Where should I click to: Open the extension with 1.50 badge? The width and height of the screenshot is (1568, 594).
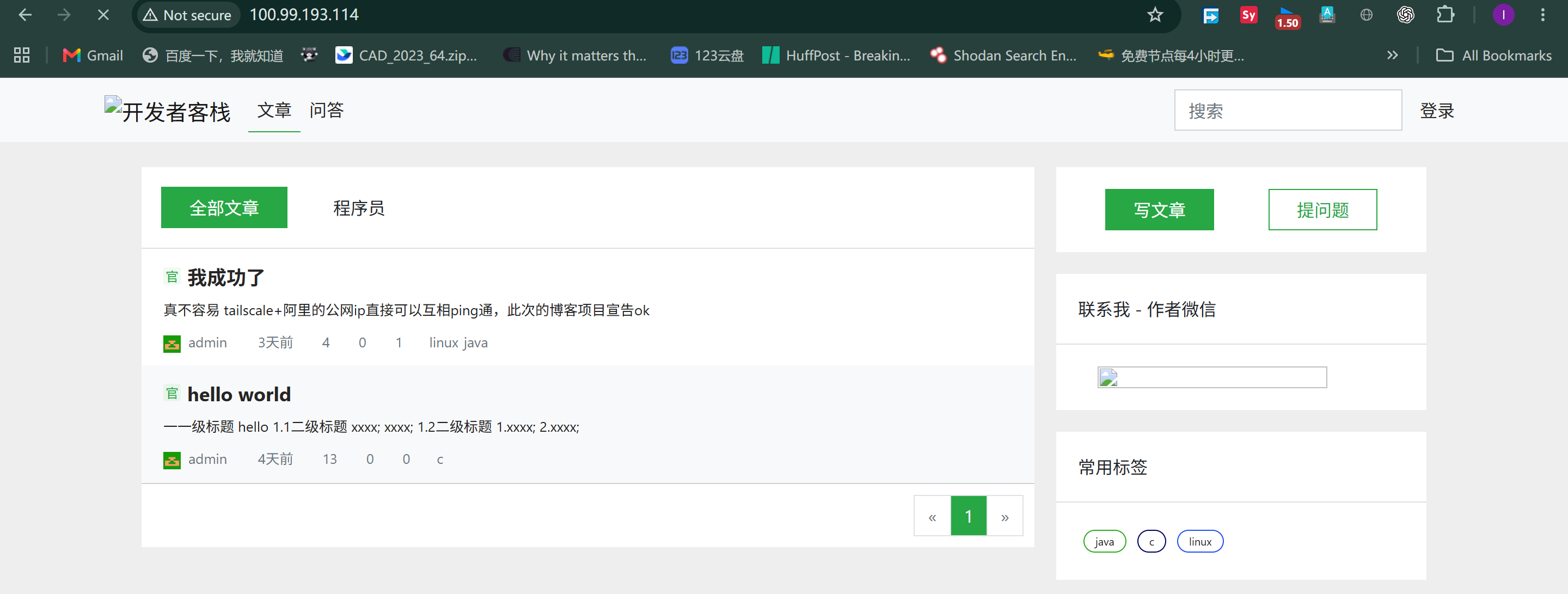tap(1288, 17)
